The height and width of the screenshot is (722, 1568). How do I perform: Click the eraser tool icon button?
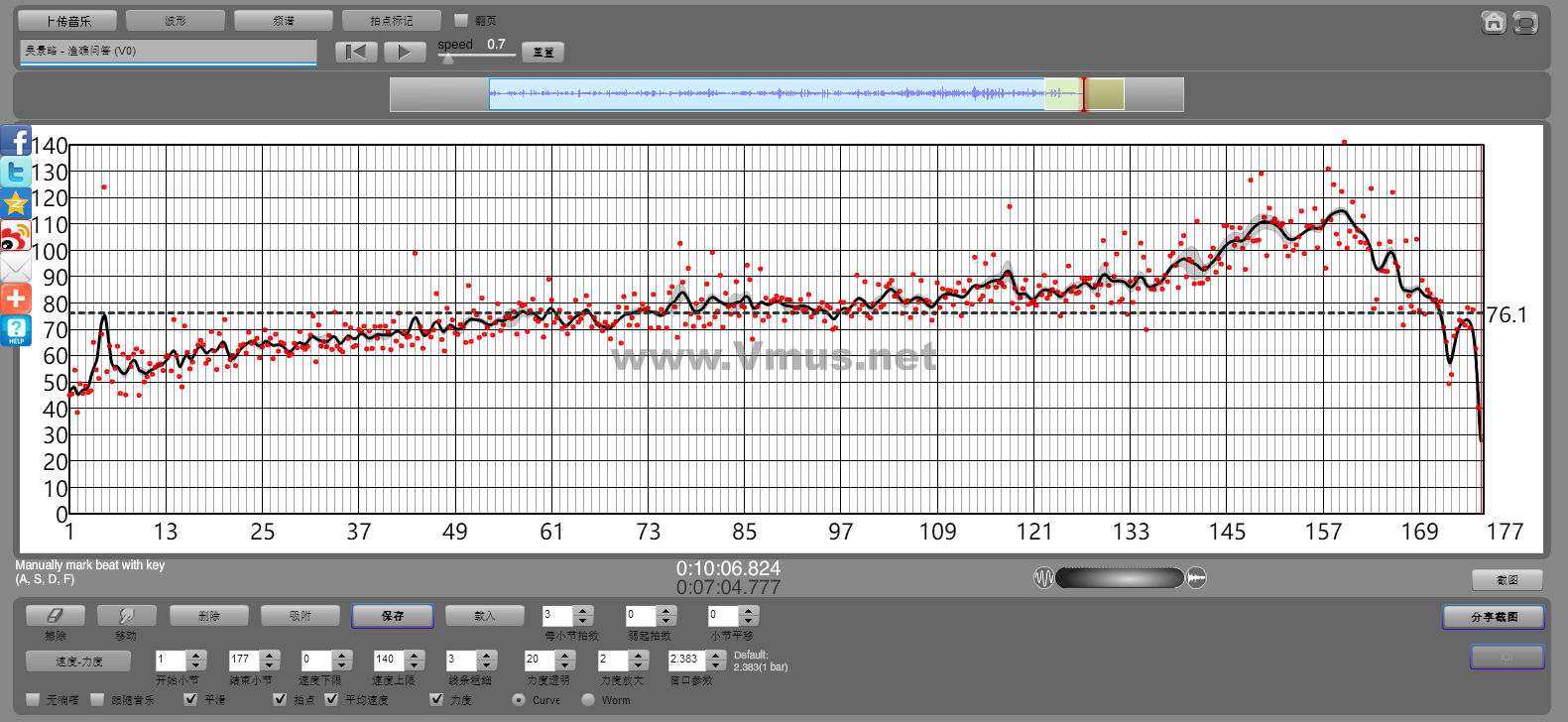(x=55, y=616)
